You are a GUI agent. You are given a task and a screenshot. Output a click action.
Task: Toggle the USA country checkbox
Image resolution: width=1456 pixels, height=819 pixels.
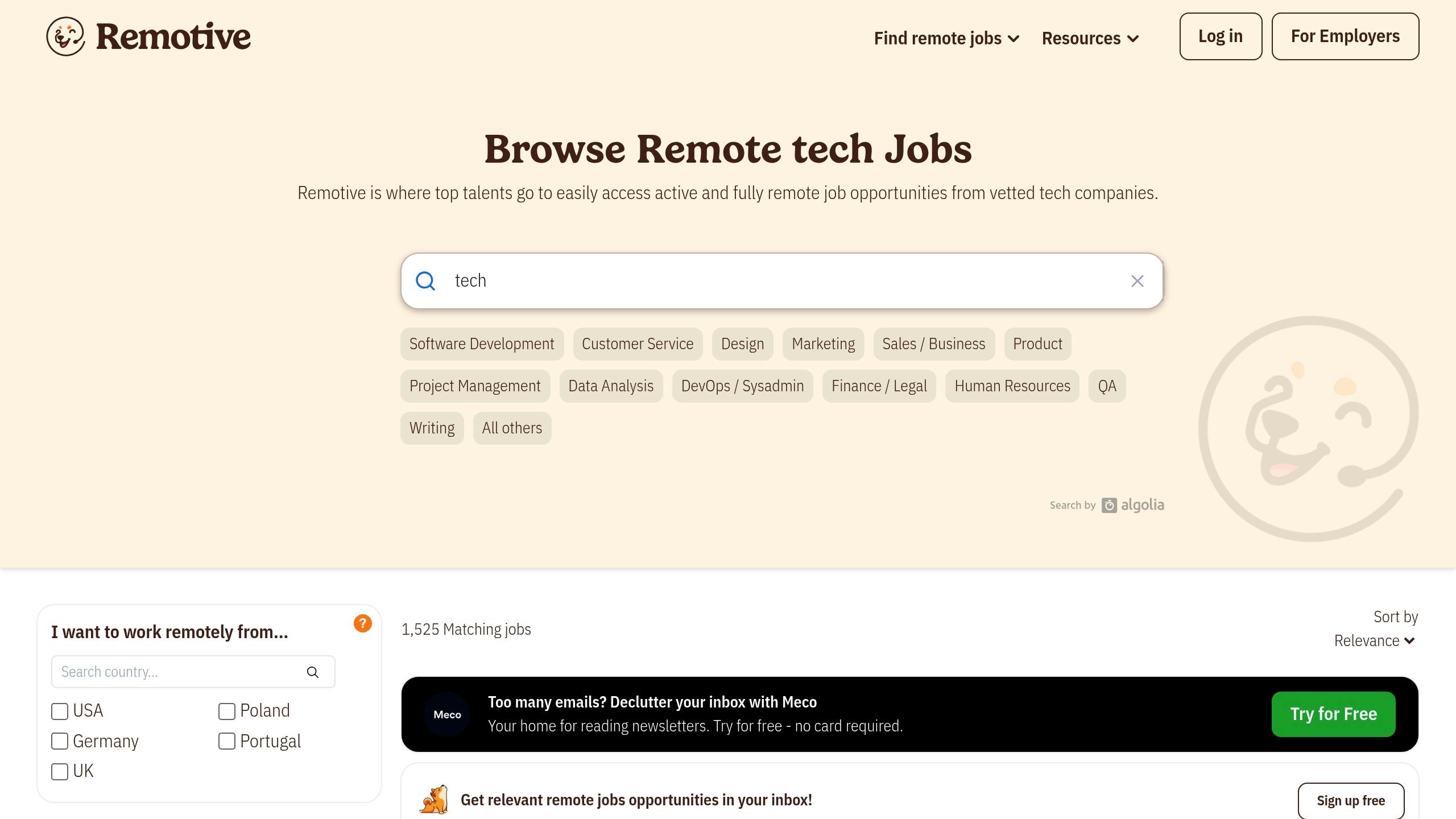(60, 711)
